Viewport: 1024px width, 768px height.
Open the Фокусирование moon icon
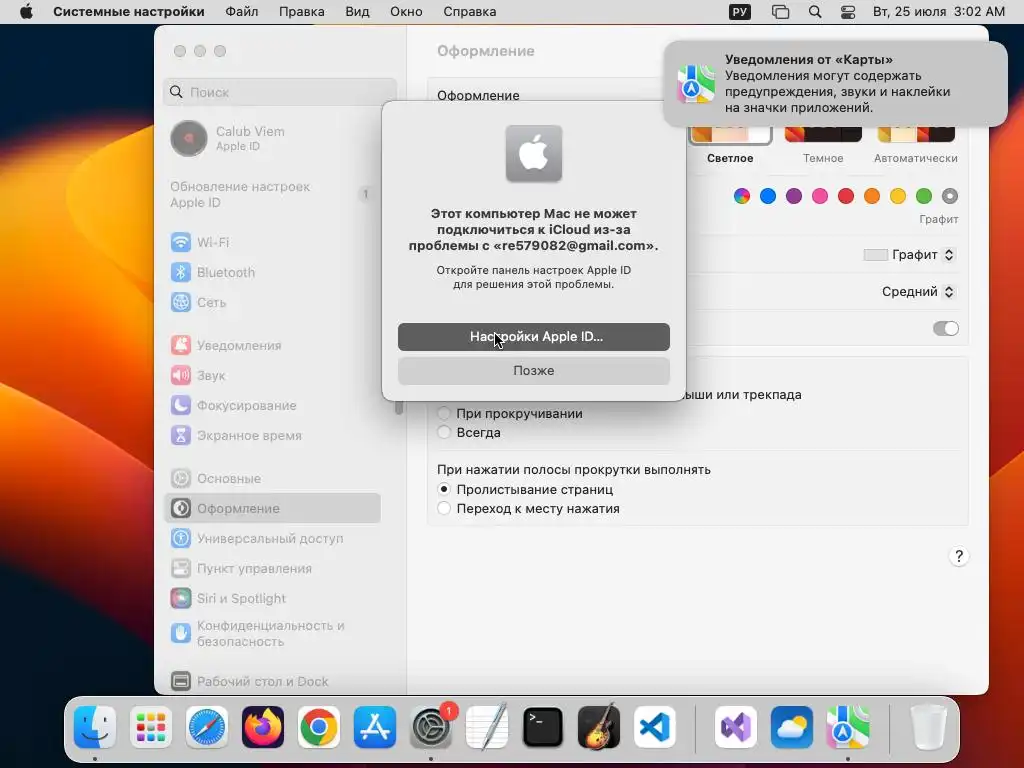(x=181, y=406)
